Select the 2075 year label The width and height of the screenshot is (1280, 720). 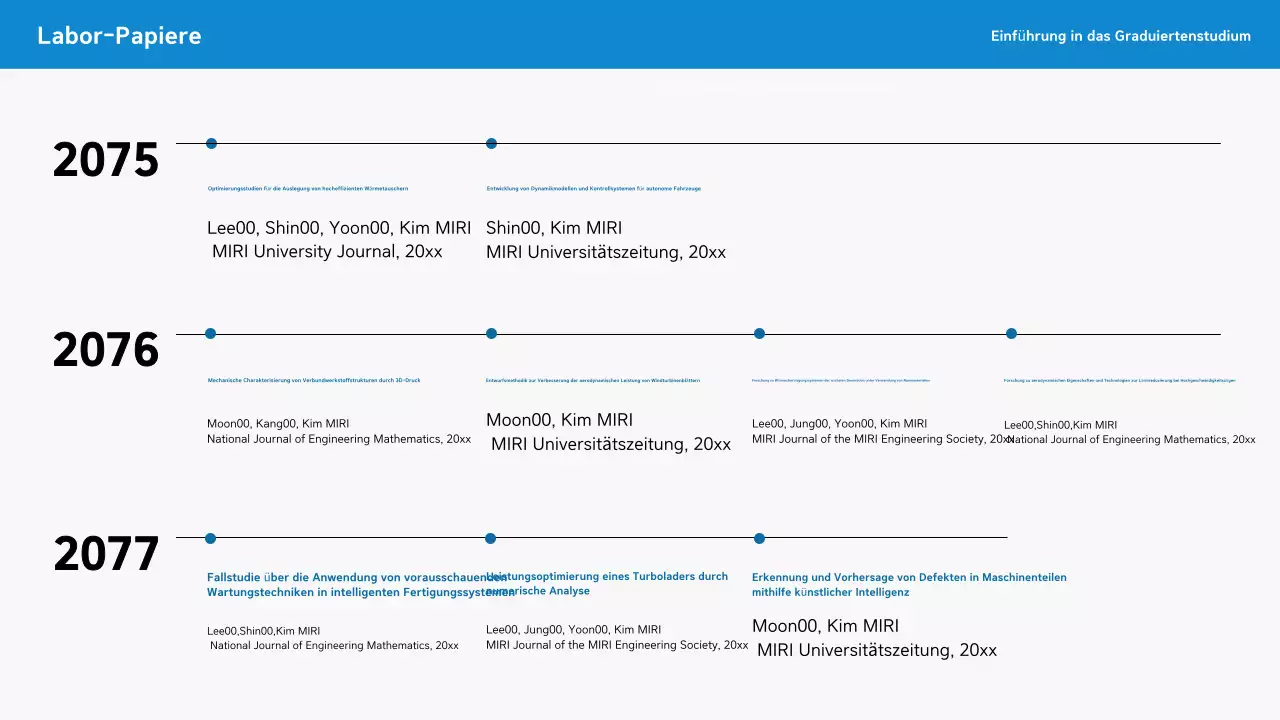point(106,160)
